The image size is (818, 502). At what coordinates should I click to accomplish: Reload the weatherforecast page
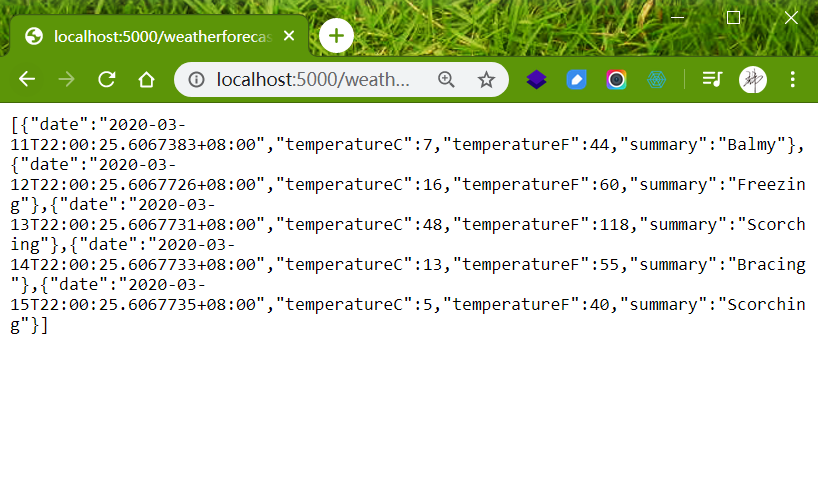(106, 80)
